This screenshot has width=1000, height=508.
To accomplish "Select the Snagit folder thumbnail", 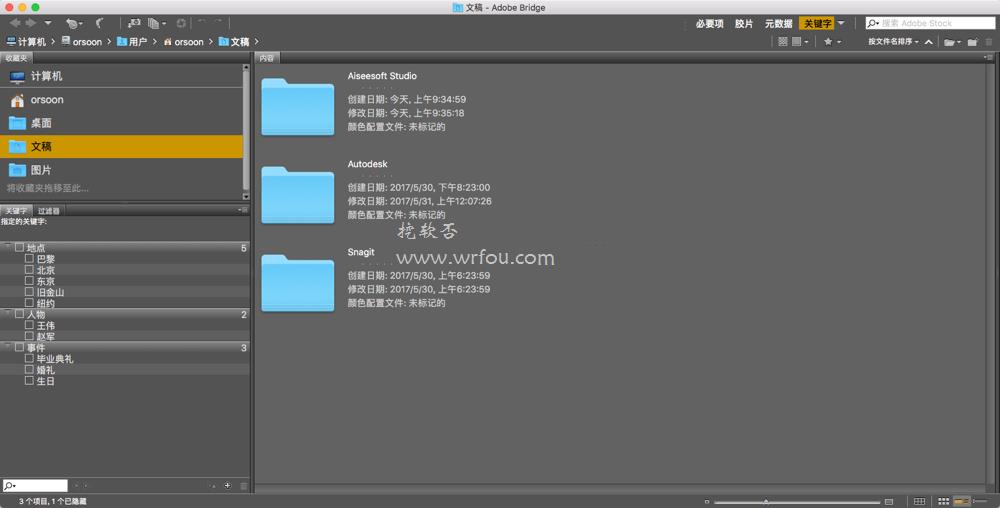I will coord(297,282).
